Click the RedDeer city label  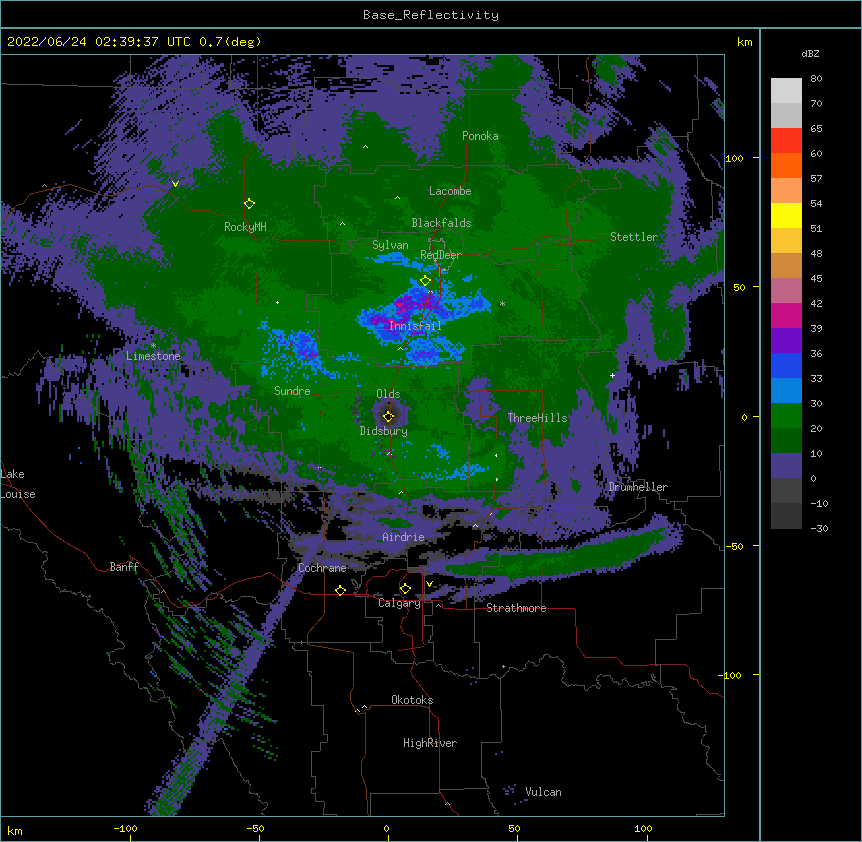click(441, 255)
